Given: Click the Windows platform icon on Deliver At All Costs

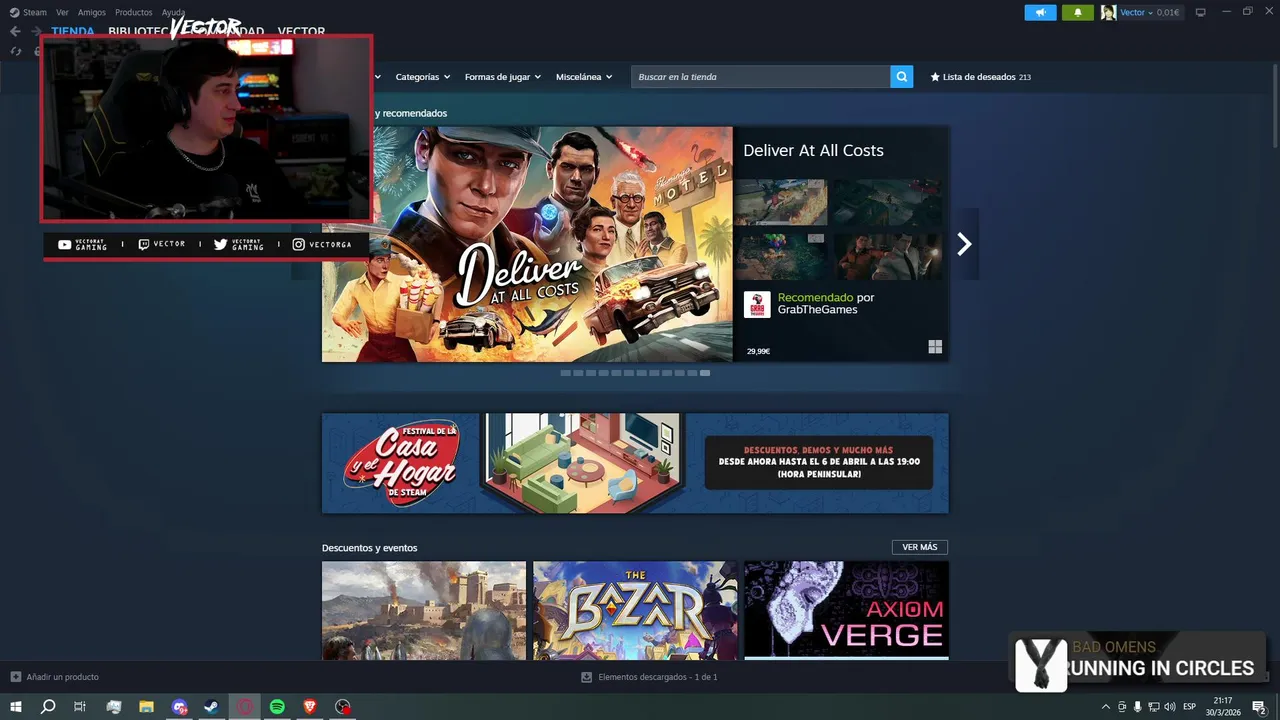Looking at the screenshot, I should click(935, 347).
